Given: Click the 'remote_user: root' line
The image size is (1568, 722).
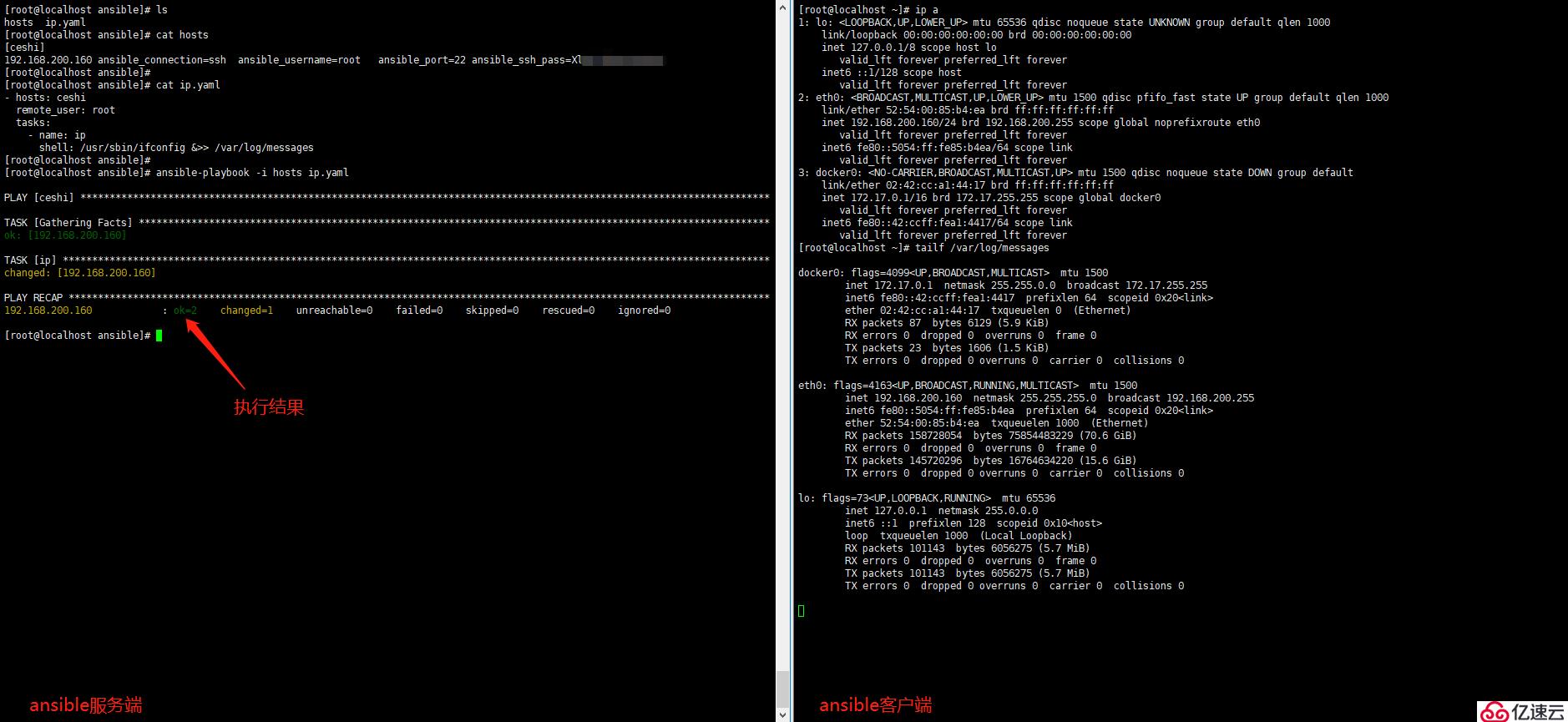Looking at the screenshot, I should tap(66, 110).
